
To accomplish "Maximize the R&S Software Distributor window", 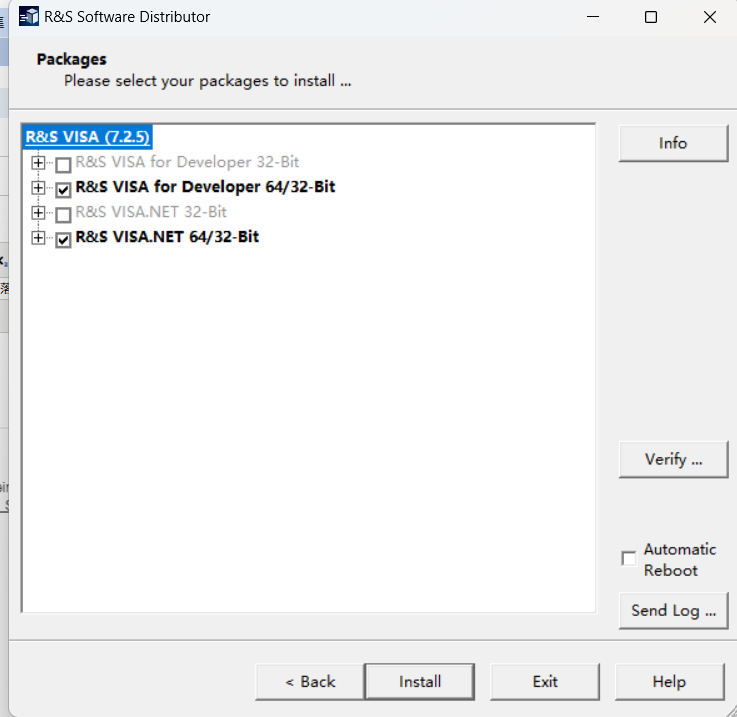I will click(651, 17).
